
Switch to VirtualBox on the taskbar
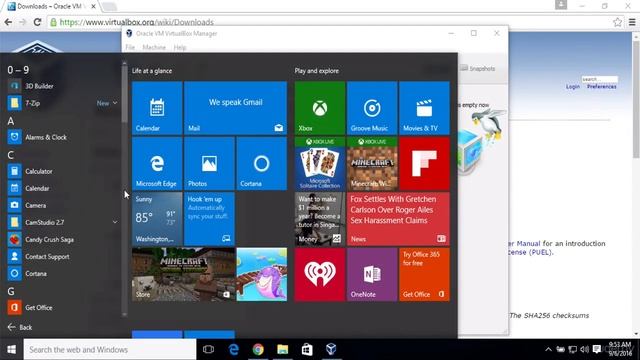[331, 349]
